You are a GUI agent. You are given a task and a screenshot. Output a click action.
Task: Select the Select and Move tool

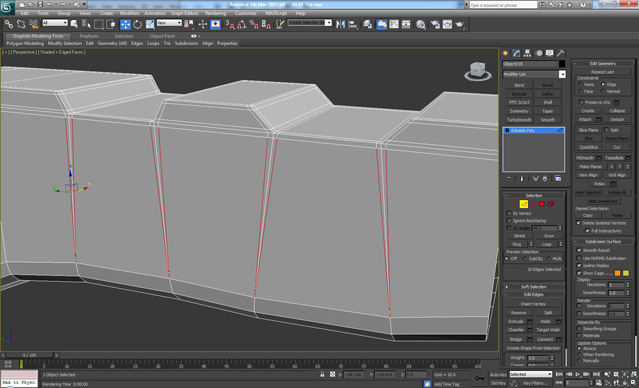[125, 24]
